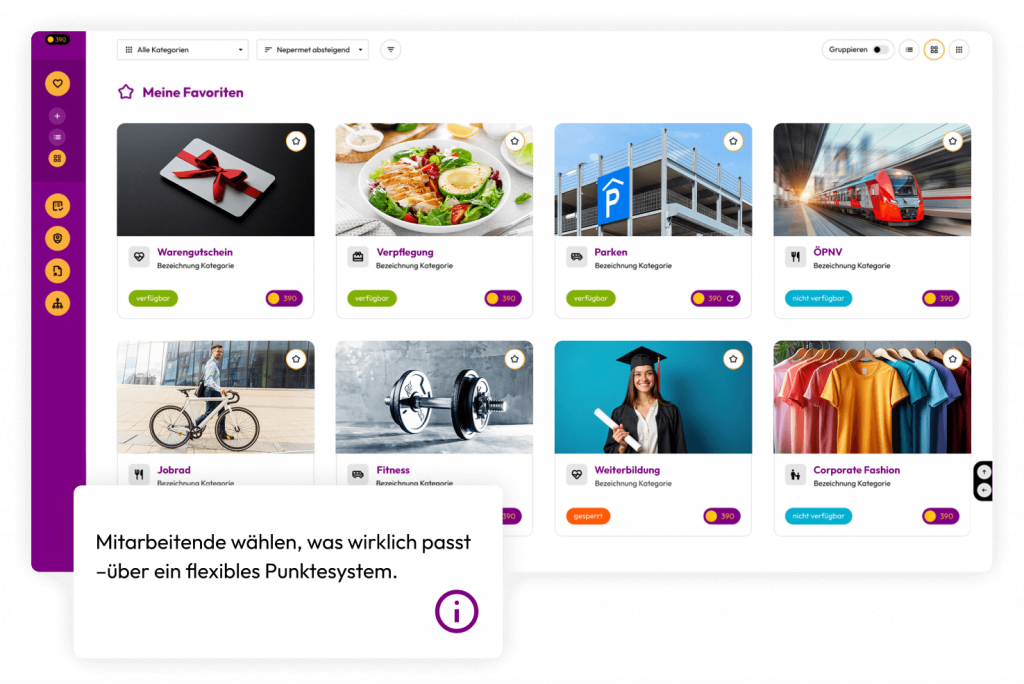This screenshot has height=684, width=1024.
Task: Click the gesperrt status badge
Action: (x=588, y=516)
